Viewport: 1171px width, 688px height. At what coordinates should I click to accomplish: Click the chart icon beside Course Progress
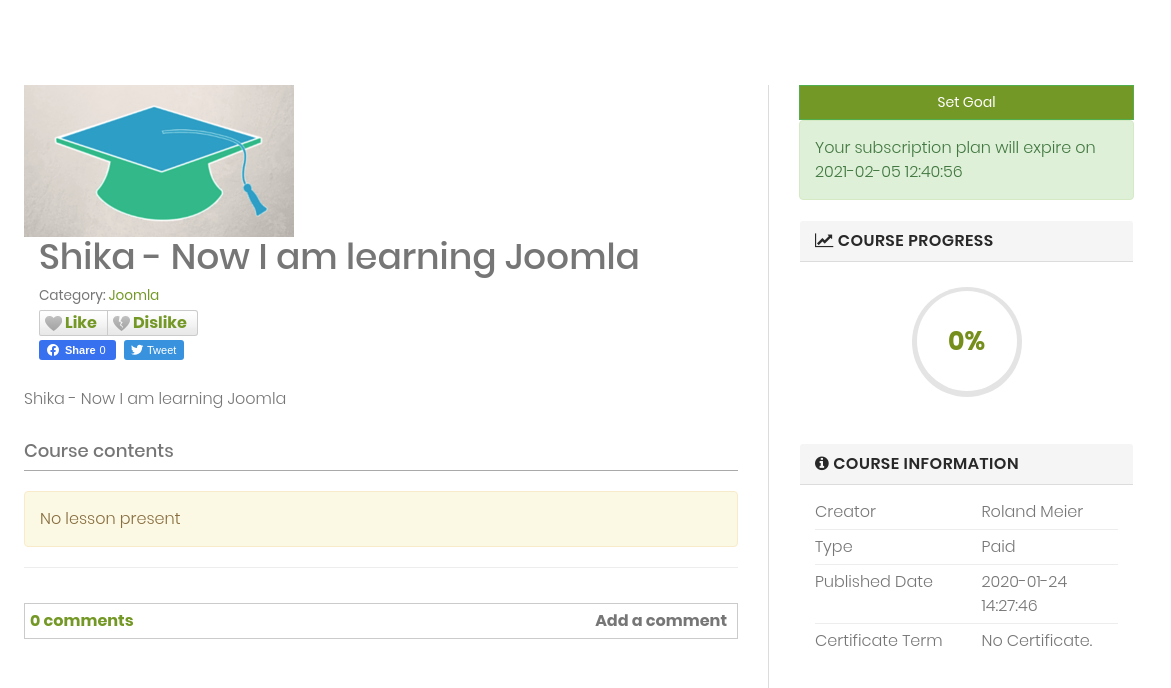click(x=824, y=241)
